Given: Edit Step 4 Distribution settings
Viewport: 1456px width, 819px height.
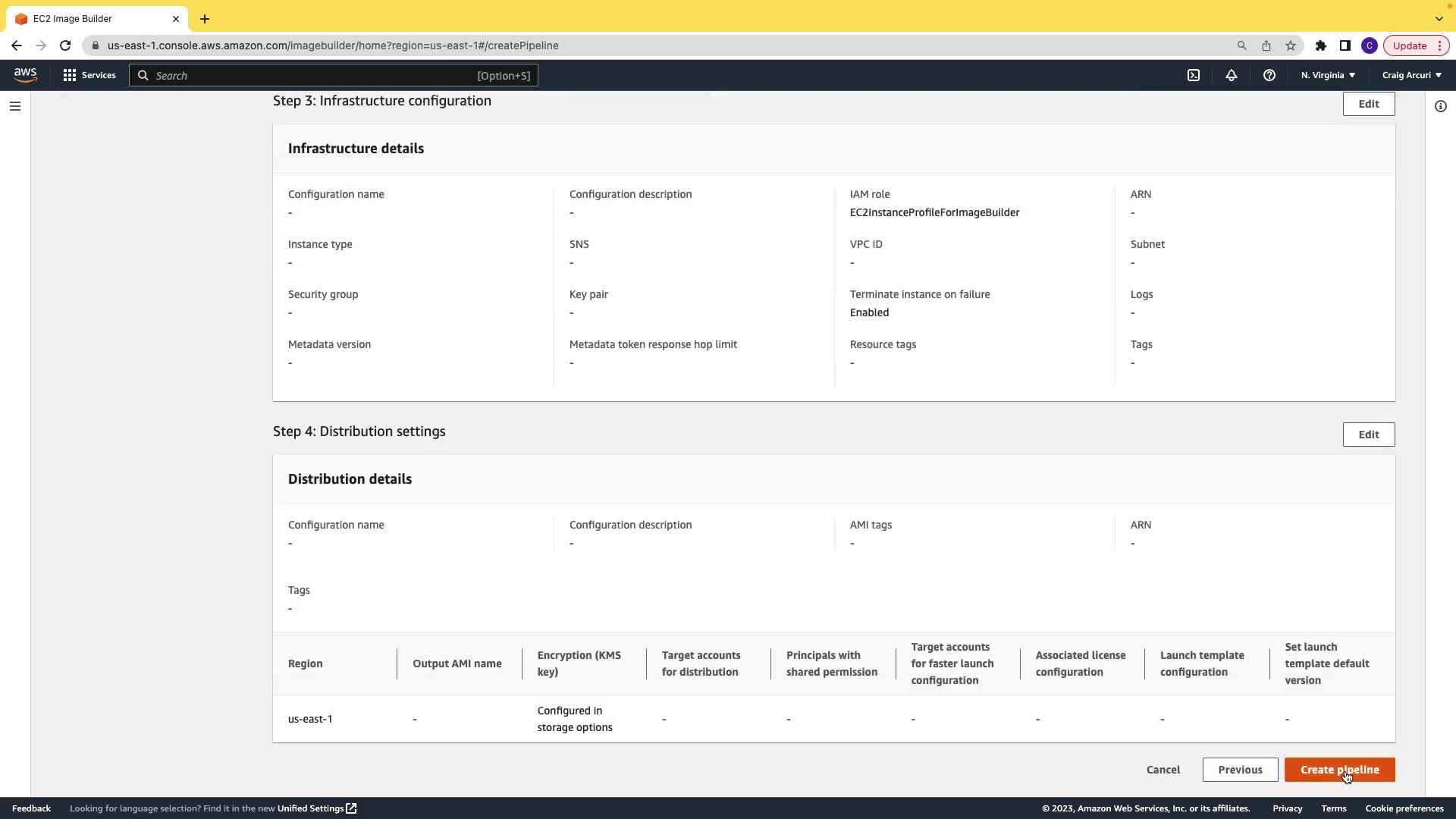Looking at the screenshot, I should pos(1368,435).
